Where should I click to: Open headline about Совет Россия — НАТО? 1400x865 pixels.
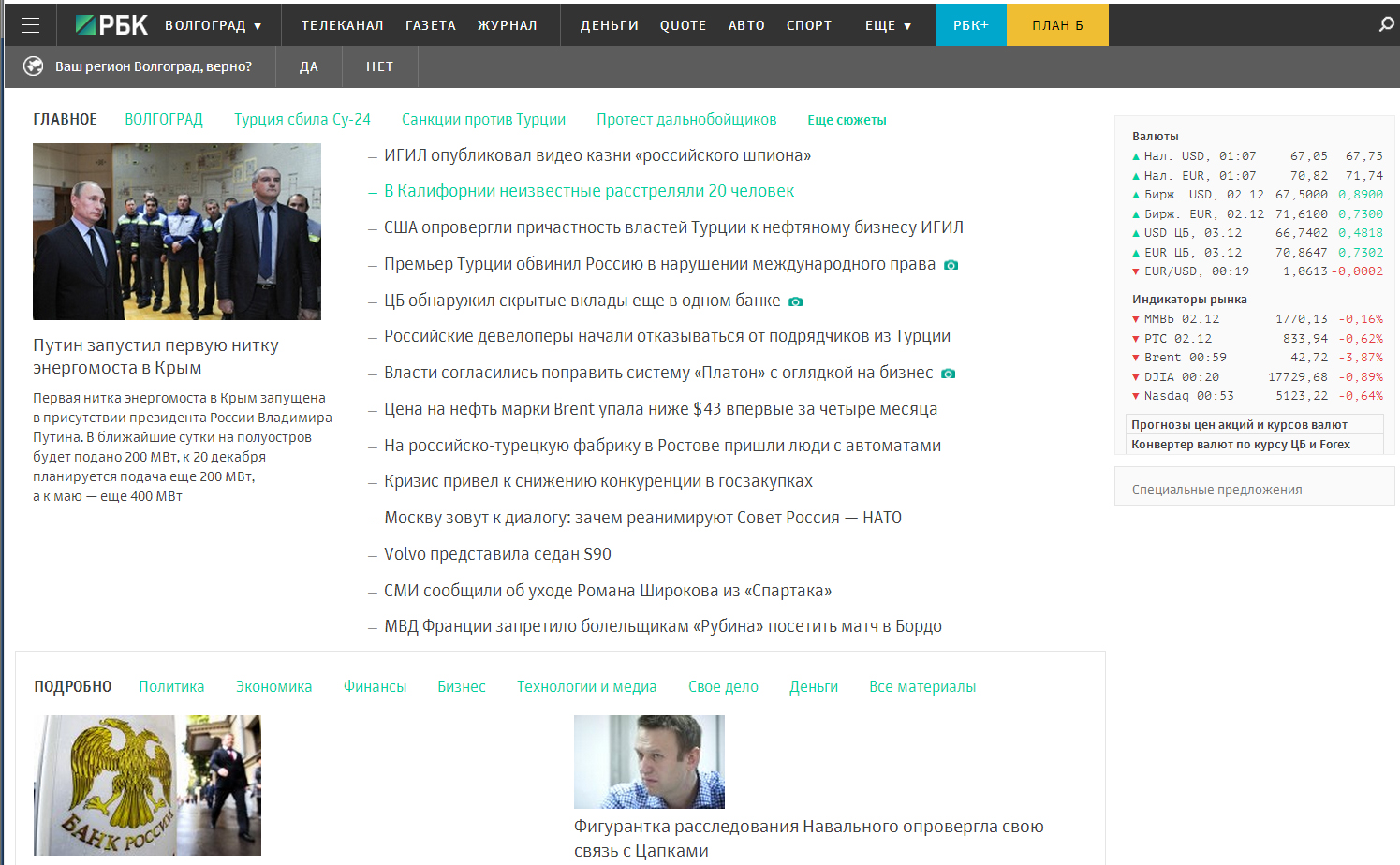coord(642,518)
